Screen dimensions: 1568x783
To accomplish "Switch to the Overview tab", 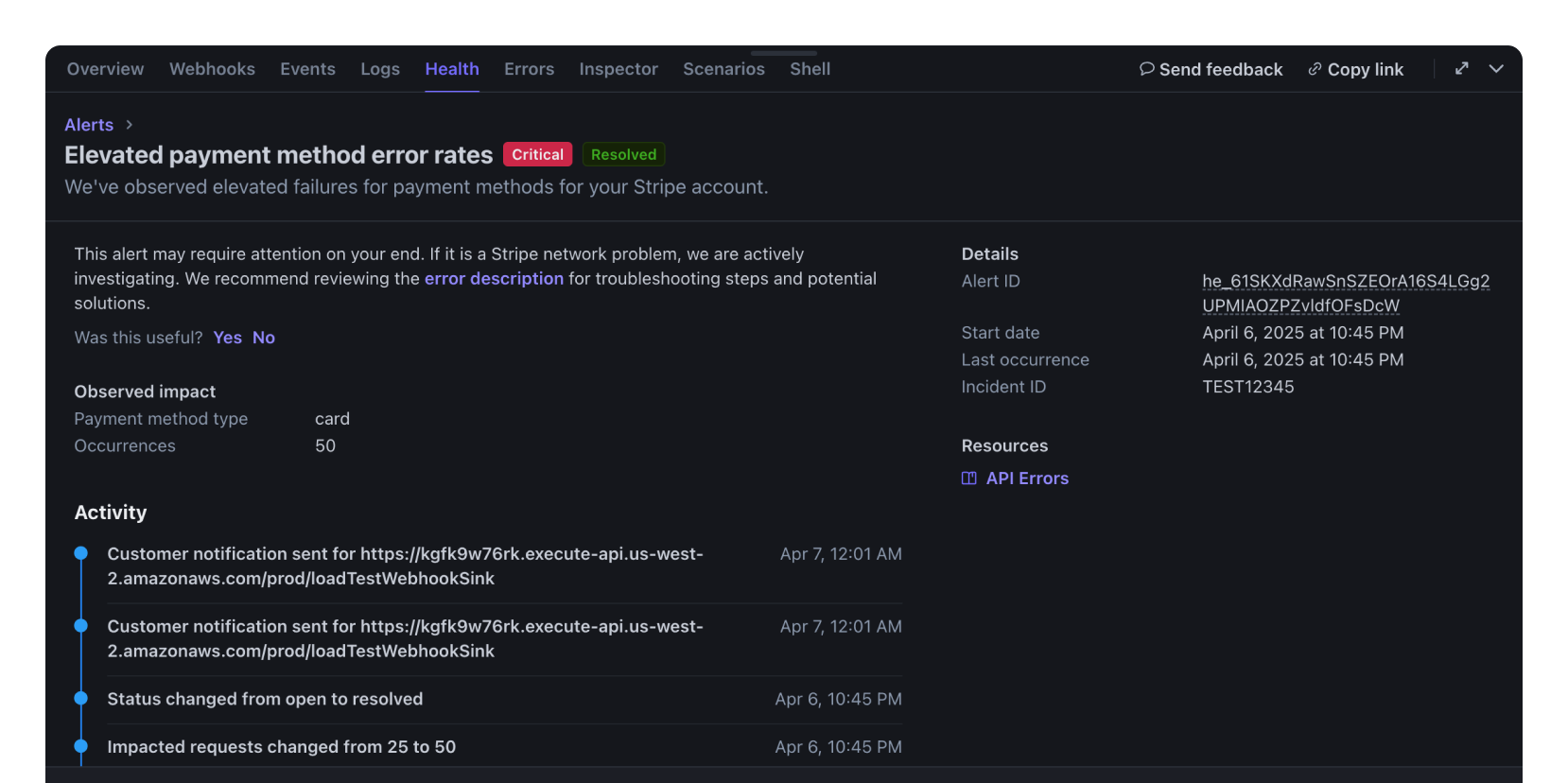I will 105,69.
